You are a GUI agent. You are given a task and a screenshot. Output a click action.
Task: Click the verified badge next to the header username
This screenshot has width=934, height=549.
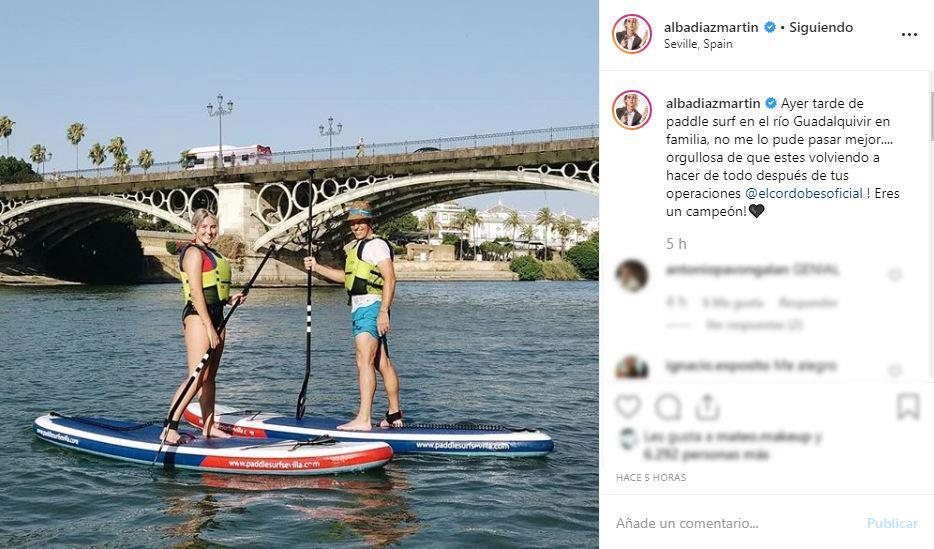(x=770, y=27)
